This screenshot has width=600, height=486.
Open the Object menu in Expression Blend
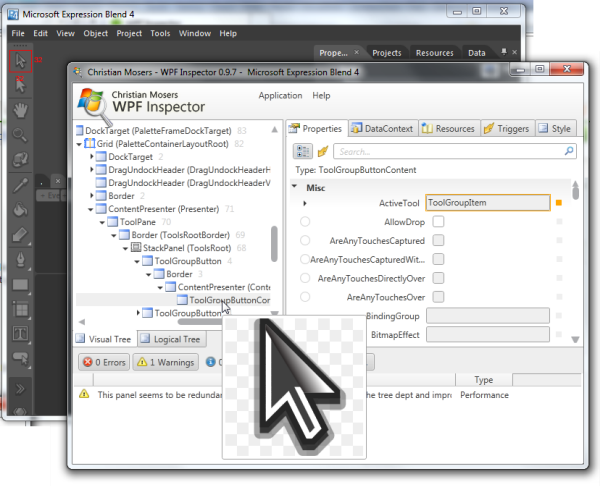pos(96,33)
